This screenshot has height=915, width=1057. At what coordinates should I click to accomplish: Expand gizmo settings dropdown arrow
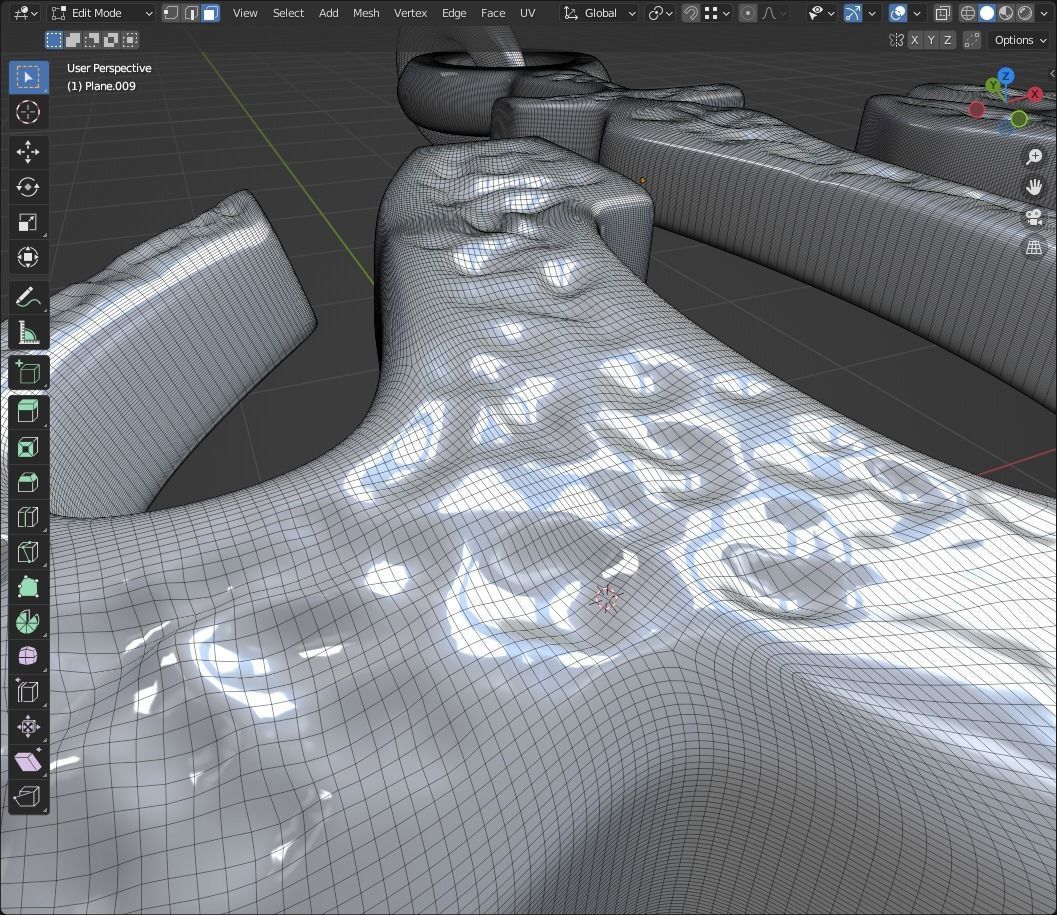pos(872,13)
